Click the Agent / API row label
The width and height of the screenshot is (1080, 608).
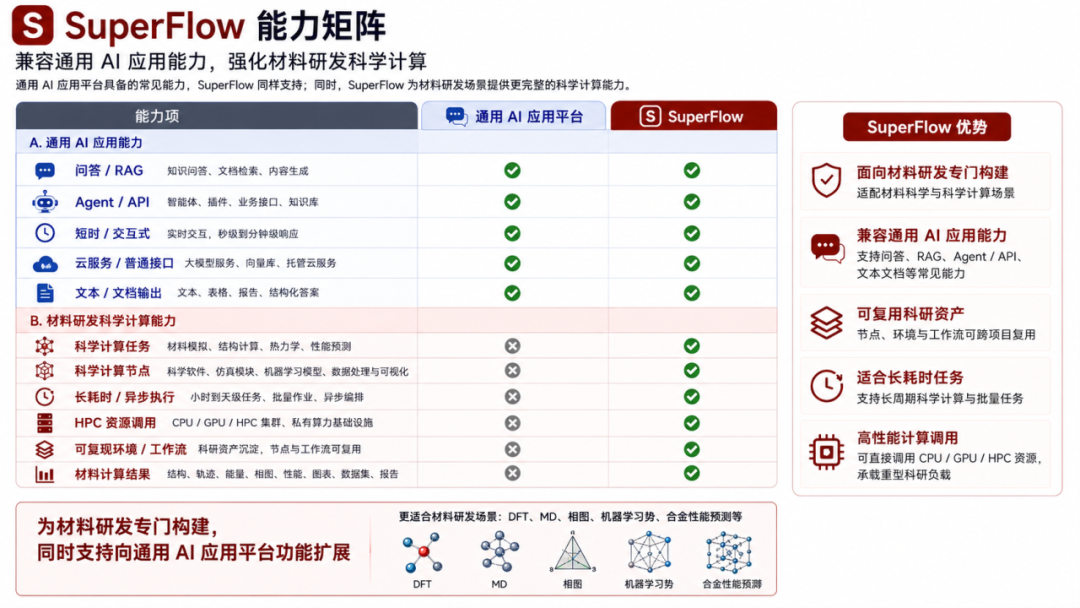click(x=112, y=202)
